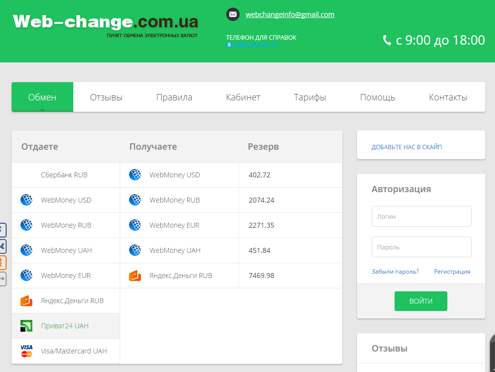Click the phone handset icon near working hours
The height and width of the screenshot is (372, 495).
pyautogui.click(x=387, y=40)
